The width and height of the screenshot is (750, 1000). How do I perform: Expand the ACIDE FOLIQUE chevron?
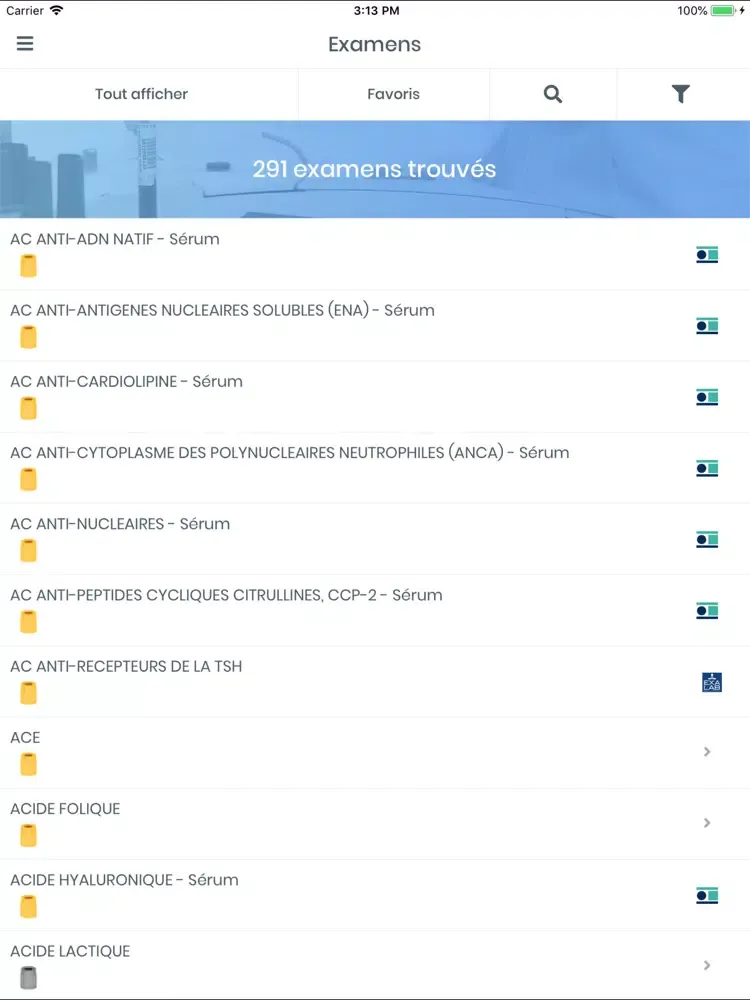(x=707, y=823)
